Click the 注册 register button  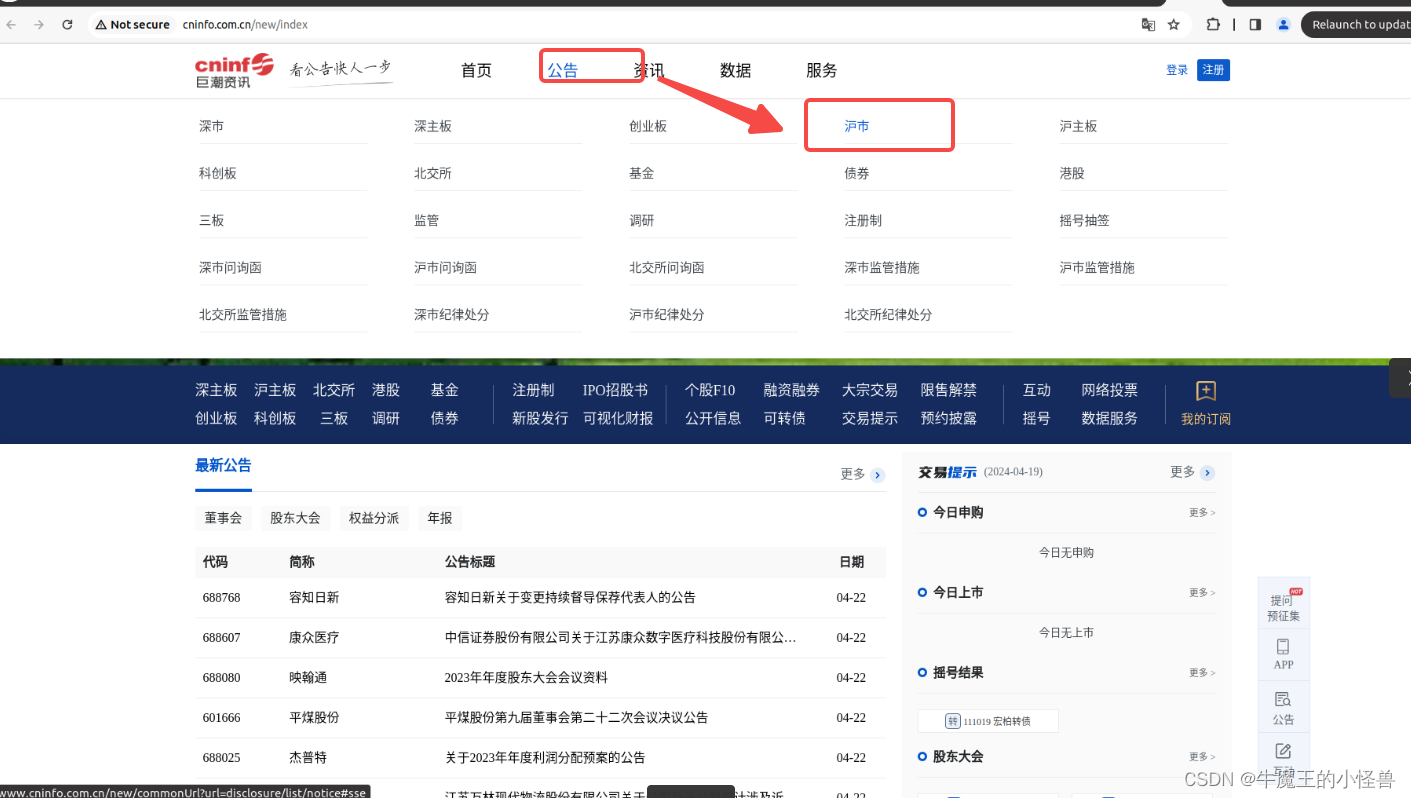(1213, 70)
